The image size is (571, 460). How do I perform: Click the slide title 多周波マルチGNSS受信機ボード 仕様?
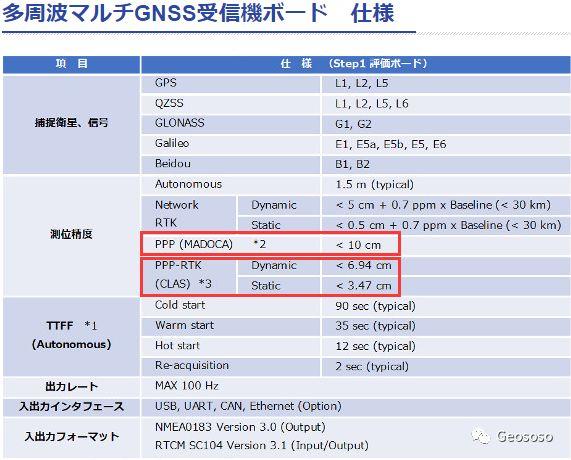[198, 13]
